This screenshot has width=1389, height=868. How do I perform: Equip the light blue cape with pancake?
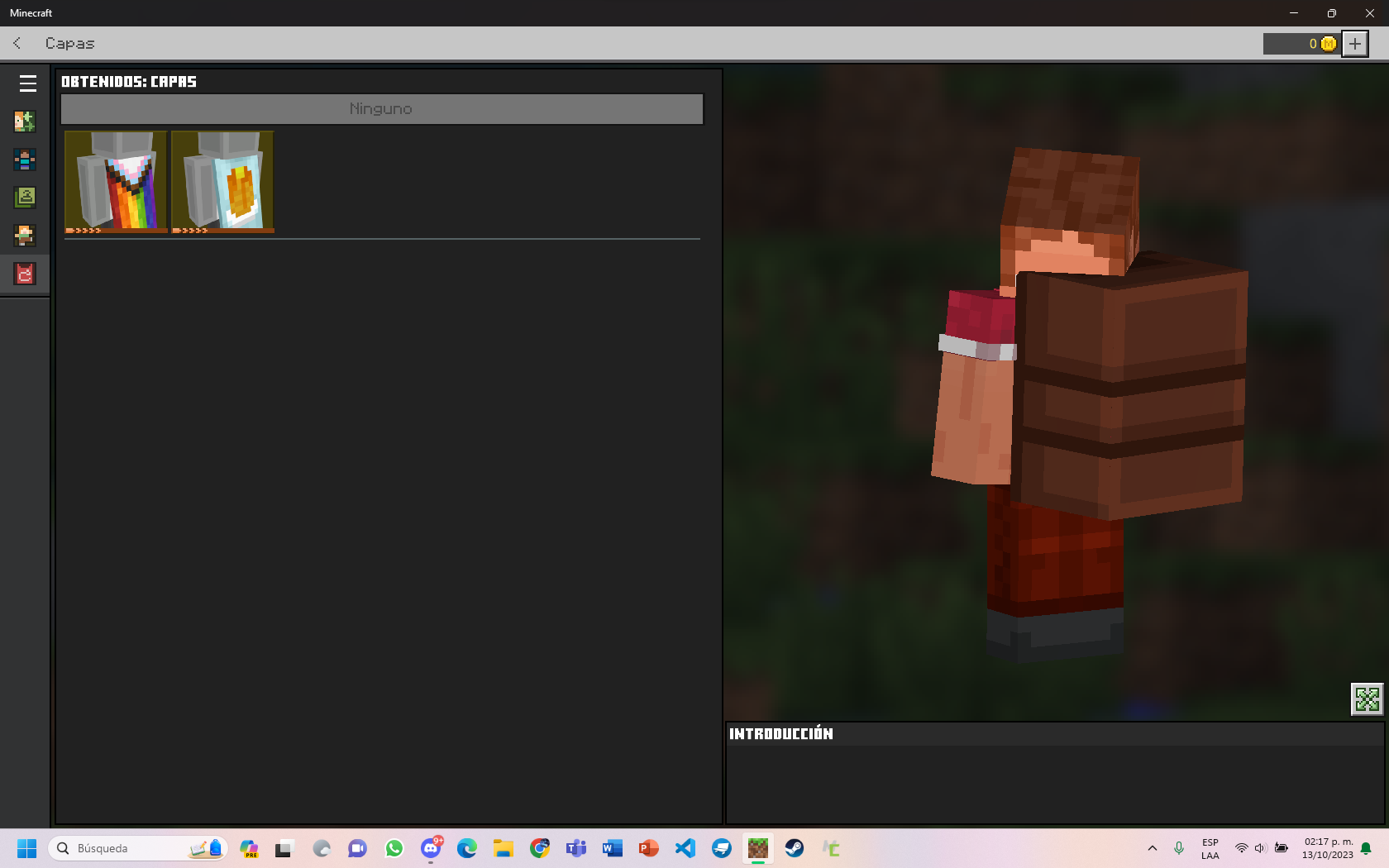(x=222, y=182)
